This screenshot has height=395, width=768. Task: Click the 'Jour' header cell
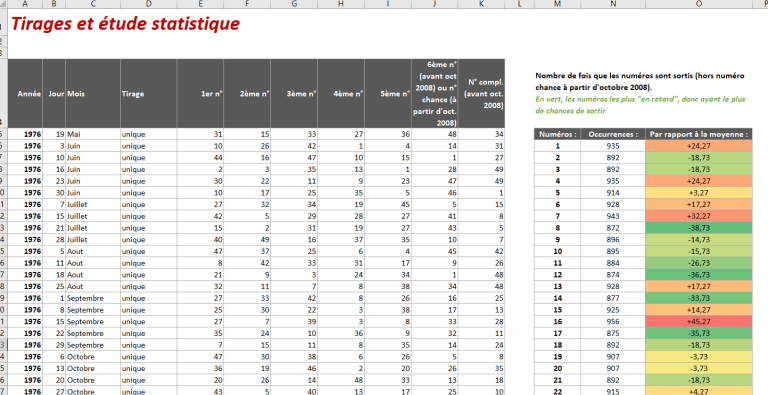click(54, 94)
